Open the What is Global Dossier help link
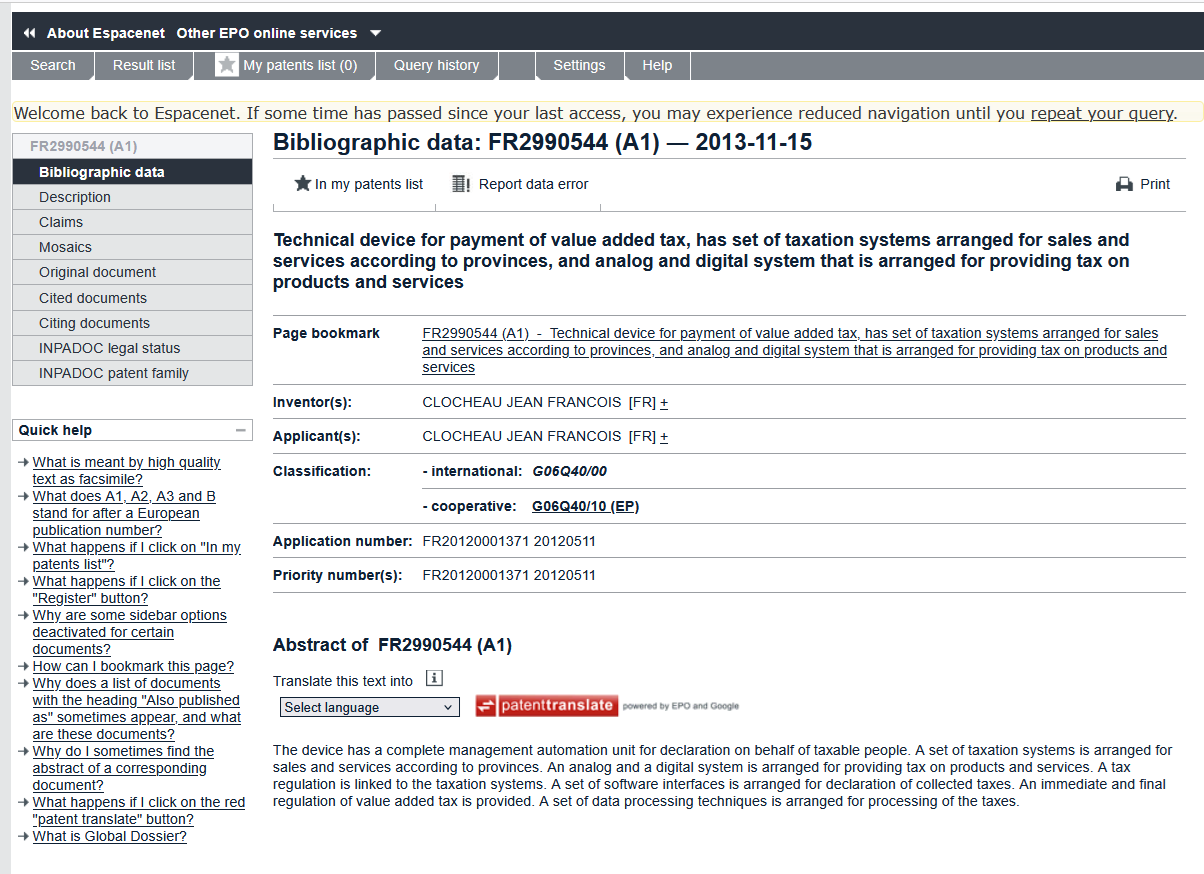 click(109, 836)
